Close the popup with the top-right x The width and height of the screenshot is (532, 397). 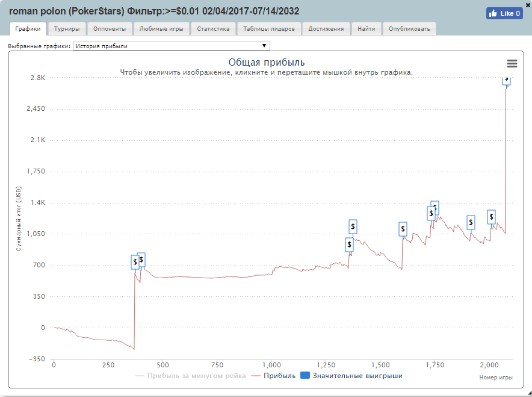coord(529,4)
